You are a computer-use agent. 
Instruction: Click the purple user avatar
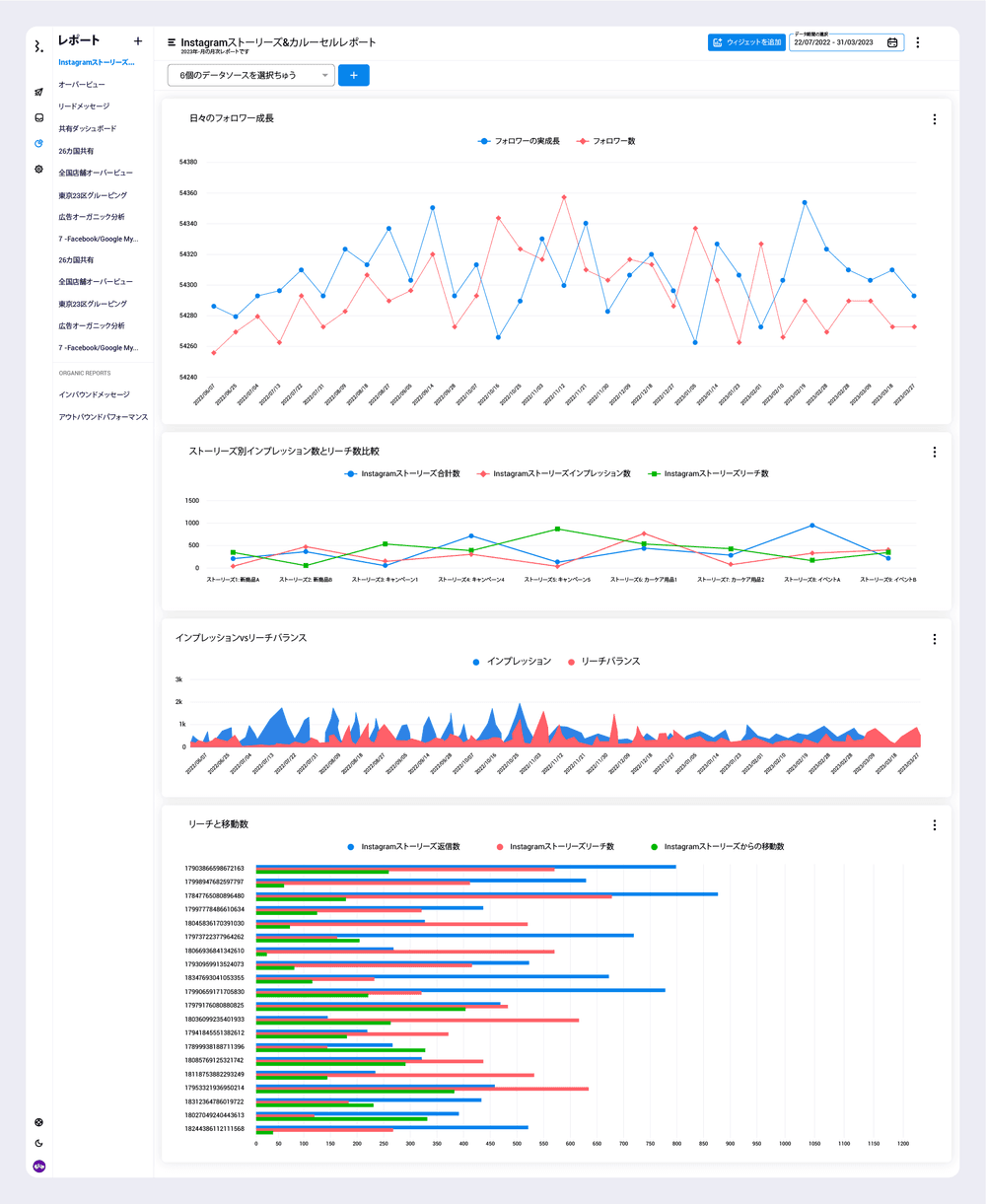pyautogui.click(x=39, y=1167)
